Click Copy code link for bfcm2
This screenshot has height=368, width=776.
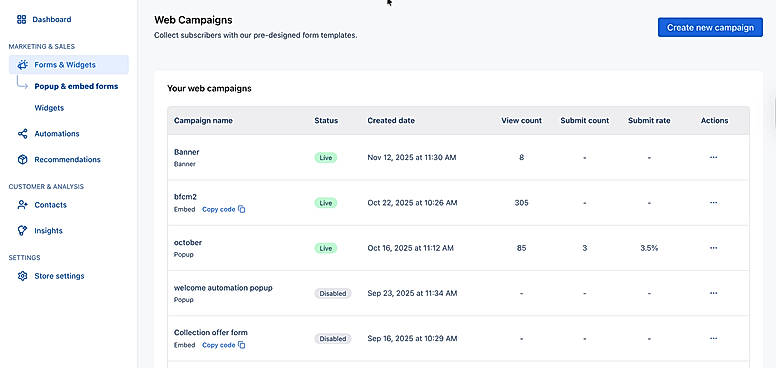219,209
